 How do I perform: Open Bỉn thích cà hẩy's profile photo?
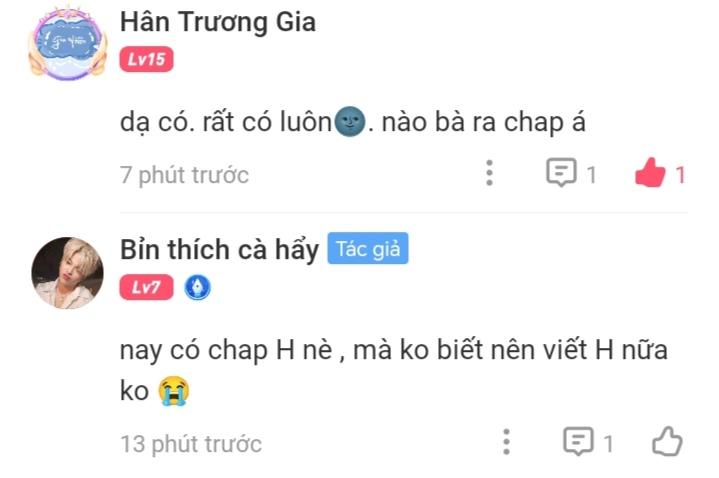[67, 272]
